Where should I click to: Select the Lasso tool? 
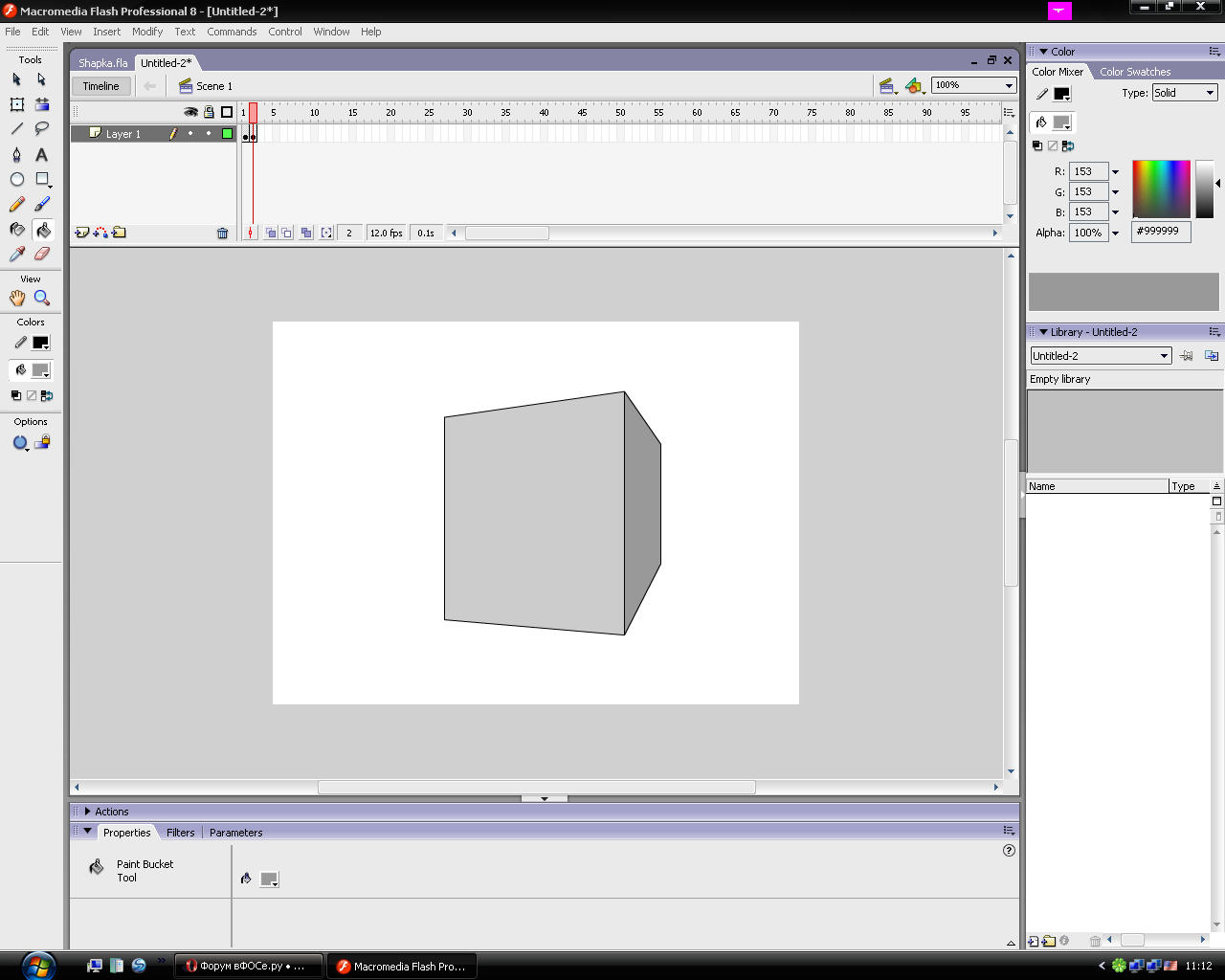click(42, 128)
